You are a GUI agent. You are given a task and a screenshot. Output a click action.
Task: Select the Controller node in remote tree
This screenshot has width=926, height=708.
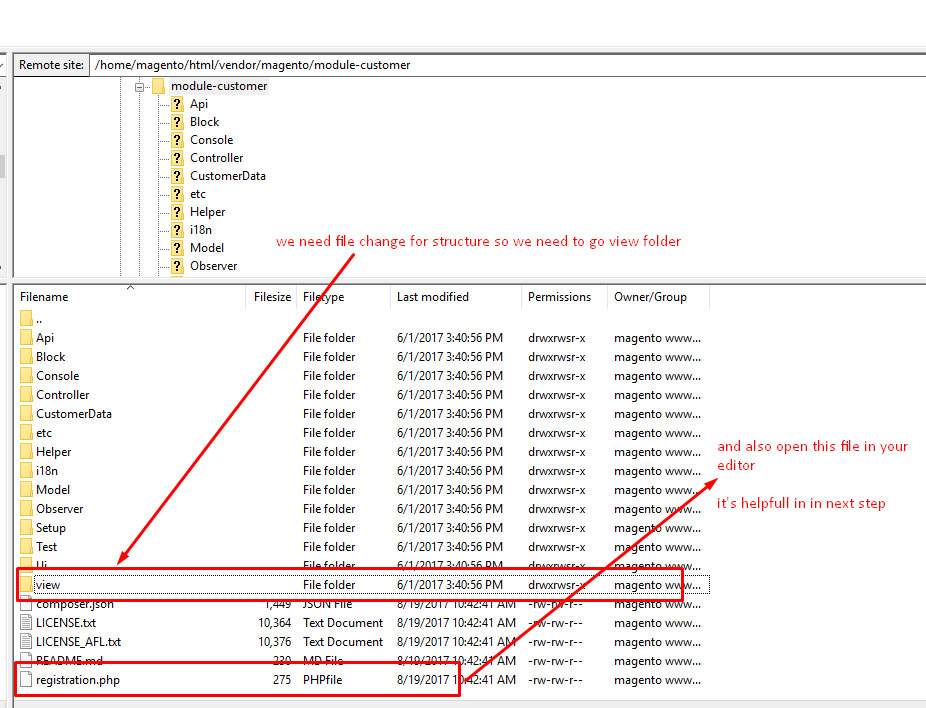(217, 158)
